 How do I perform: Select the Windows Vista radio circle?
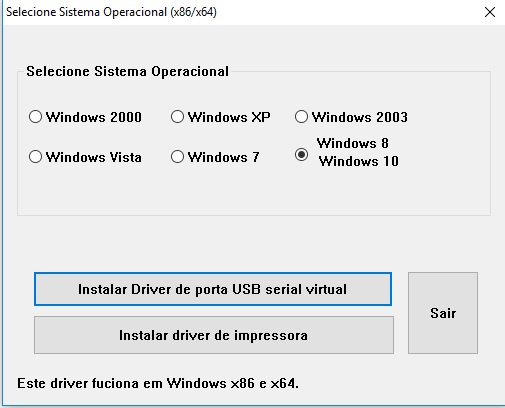pos(35,157)
